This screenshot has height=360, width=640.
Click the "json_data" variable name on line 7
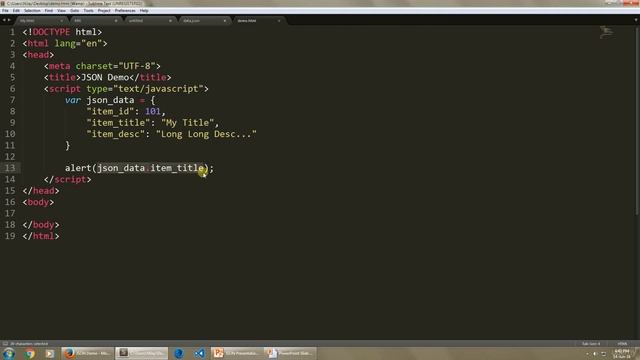tap(110, 100)
